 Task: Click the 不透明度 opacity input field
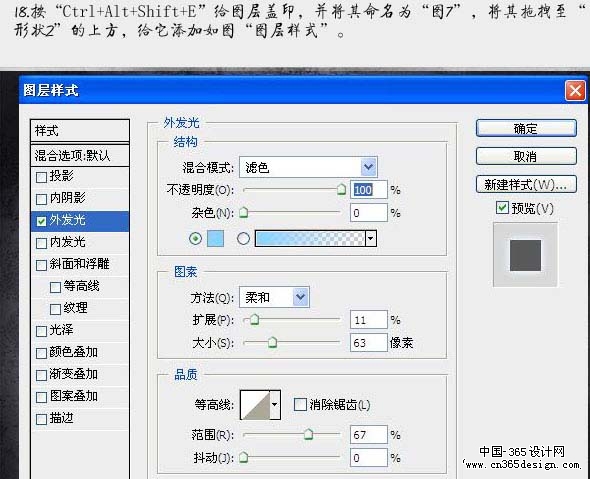click(368, 190)
